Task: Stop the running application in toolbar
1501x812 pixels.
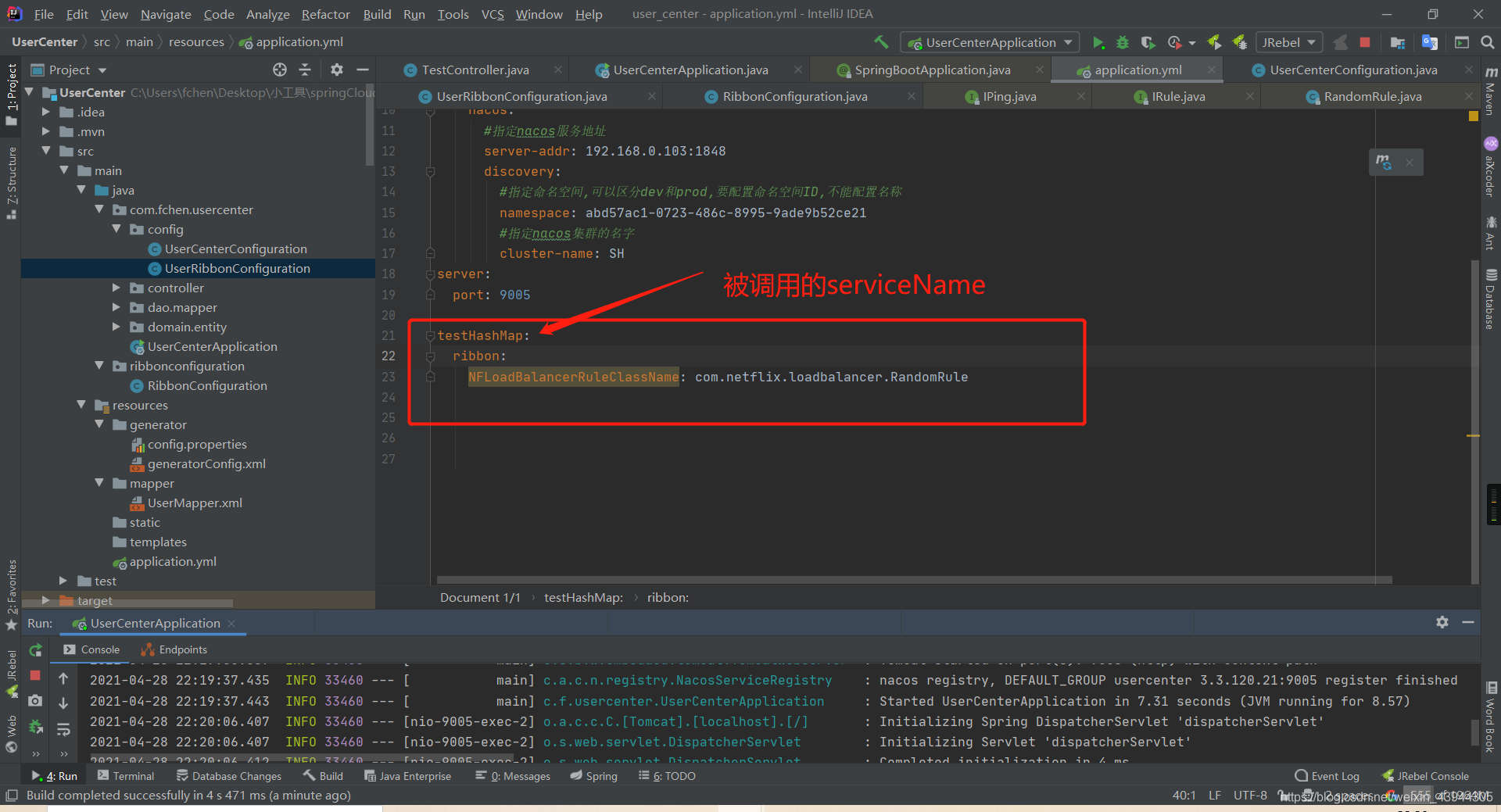Action: [1365, 42]
